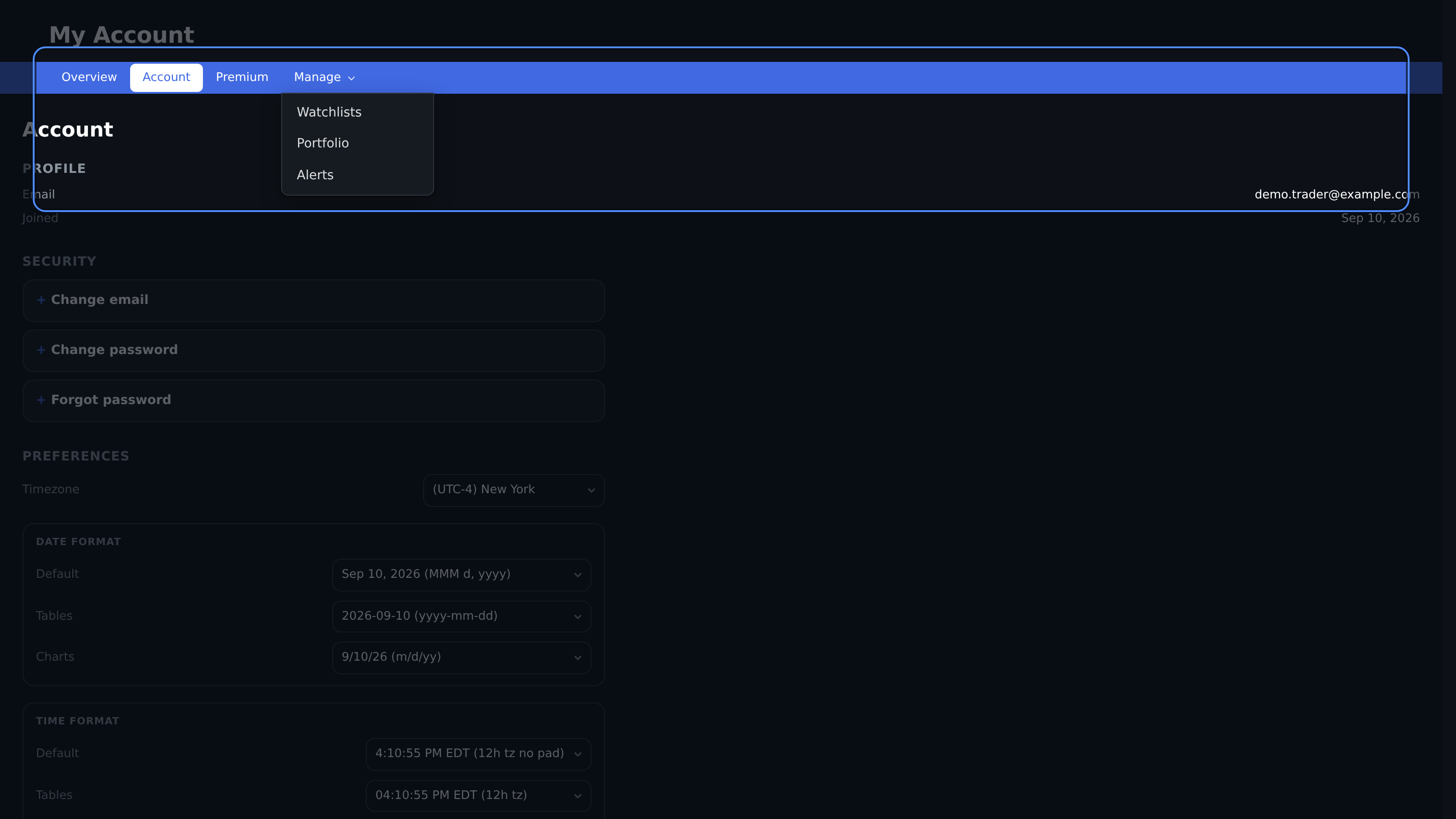Open Date Format Tables dropdown
1456x819 pixels.
461,616
